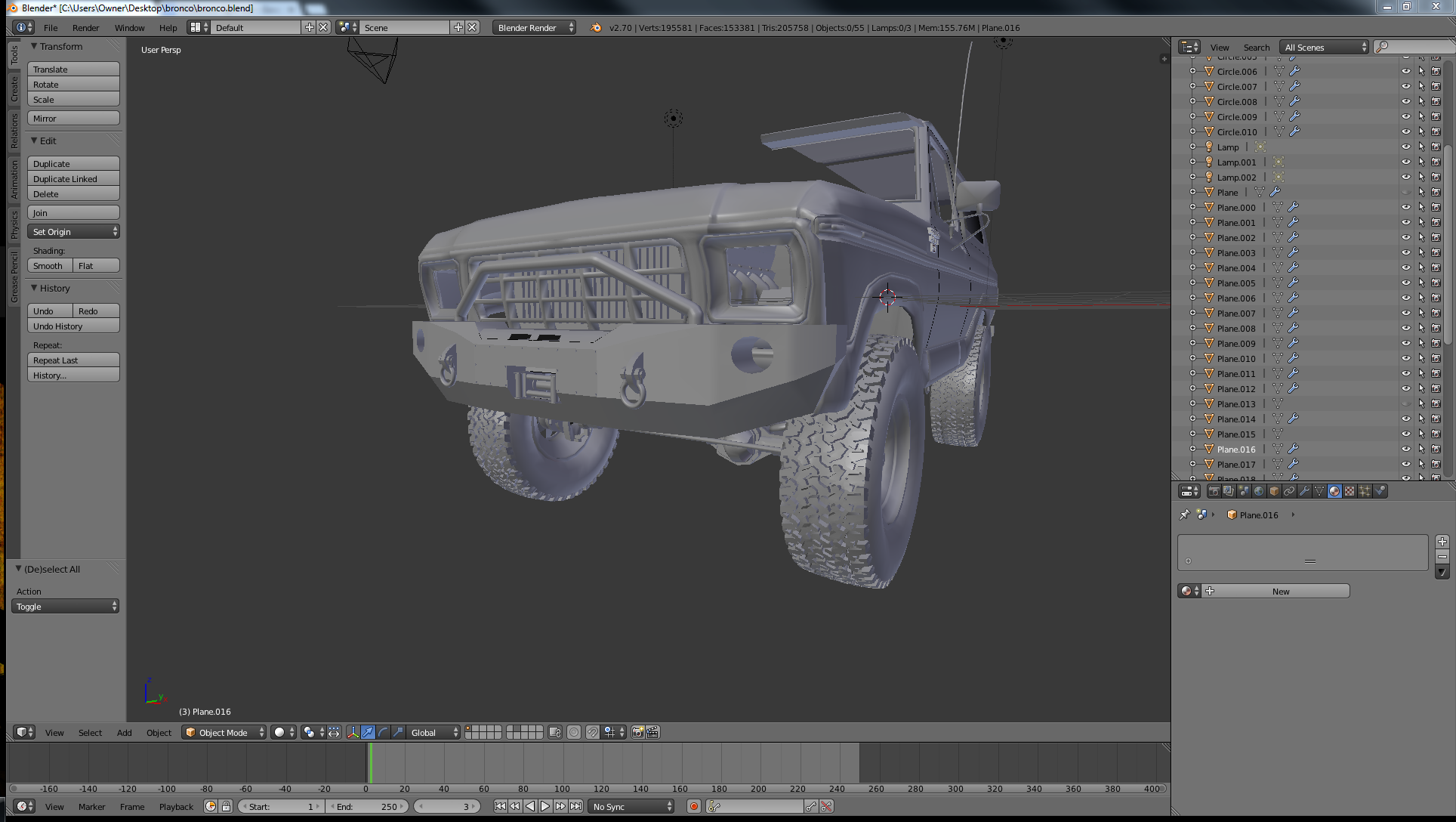Viewport: 1456px width, 822px height.
Task: Click the Lamp data icon in outliner
Action: pyautogui.click(x=1260, y=147)
